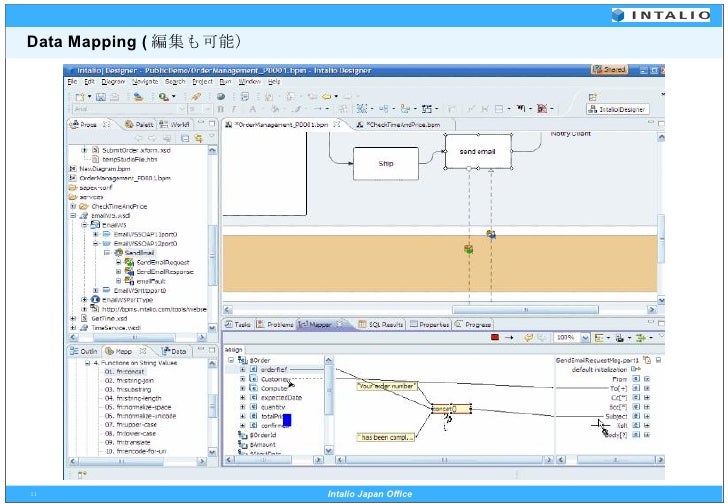Click the green data icon on the orange lane
The height and width of the screenshot is (504, 728).
click(468, 249)
